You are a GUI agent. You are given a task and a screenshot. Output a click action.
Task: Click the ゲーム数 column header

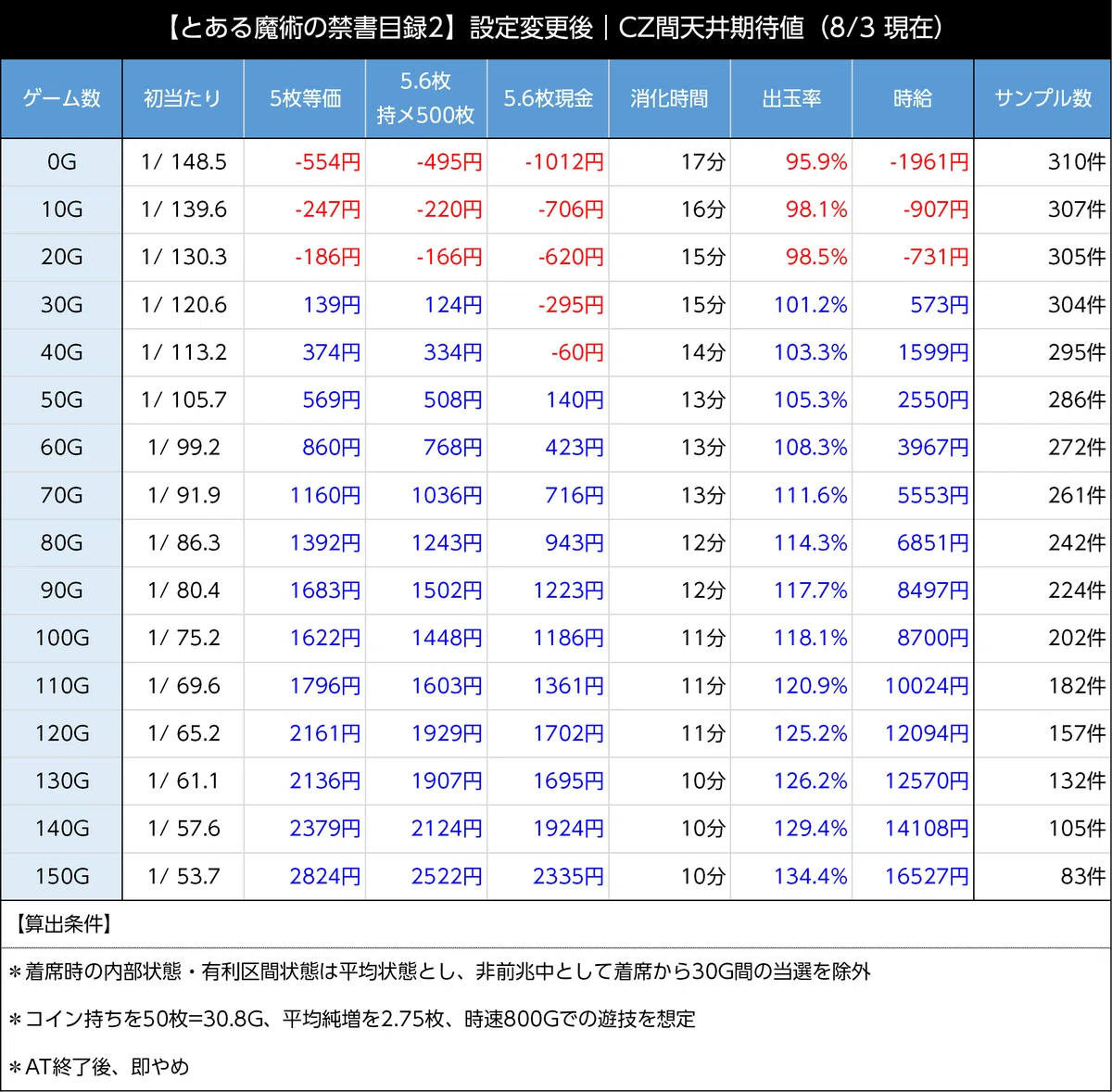61,98
